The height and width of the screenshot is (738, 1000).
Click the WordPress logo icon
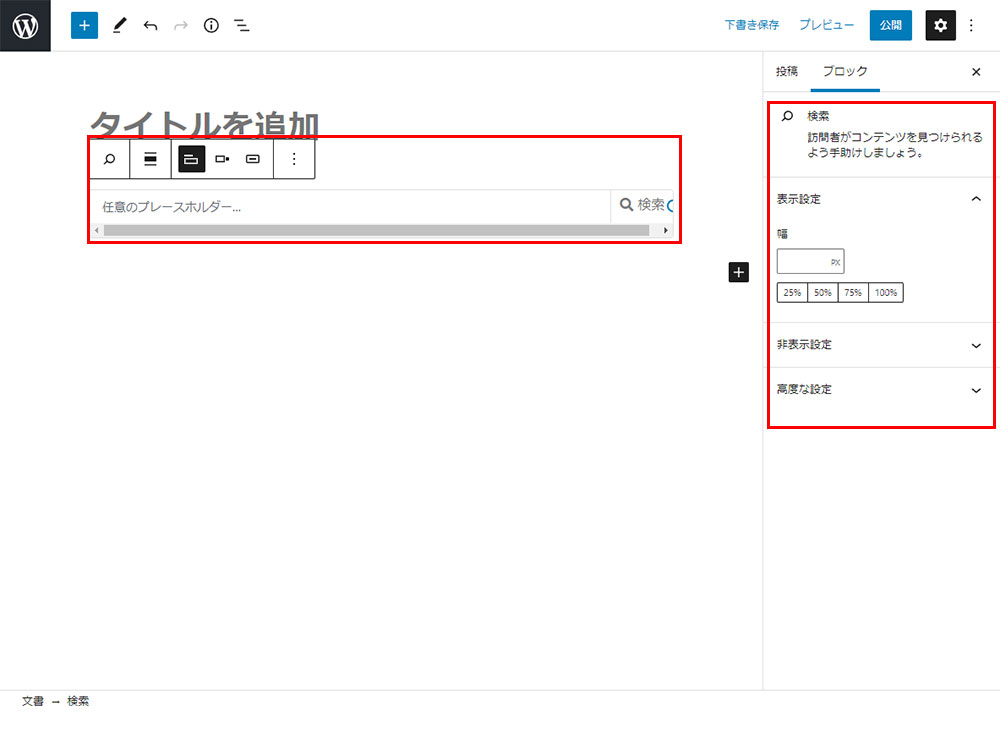tap(25, 25)
